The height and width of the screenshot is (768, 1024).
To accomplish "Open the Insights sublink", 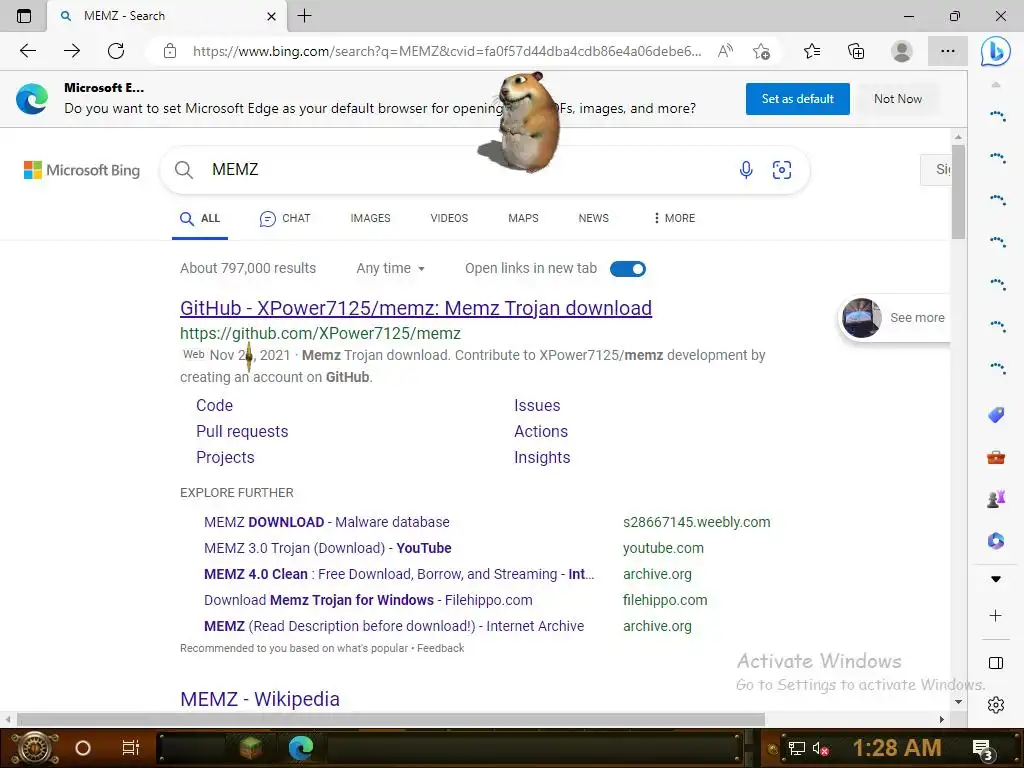I will [542, 457].
